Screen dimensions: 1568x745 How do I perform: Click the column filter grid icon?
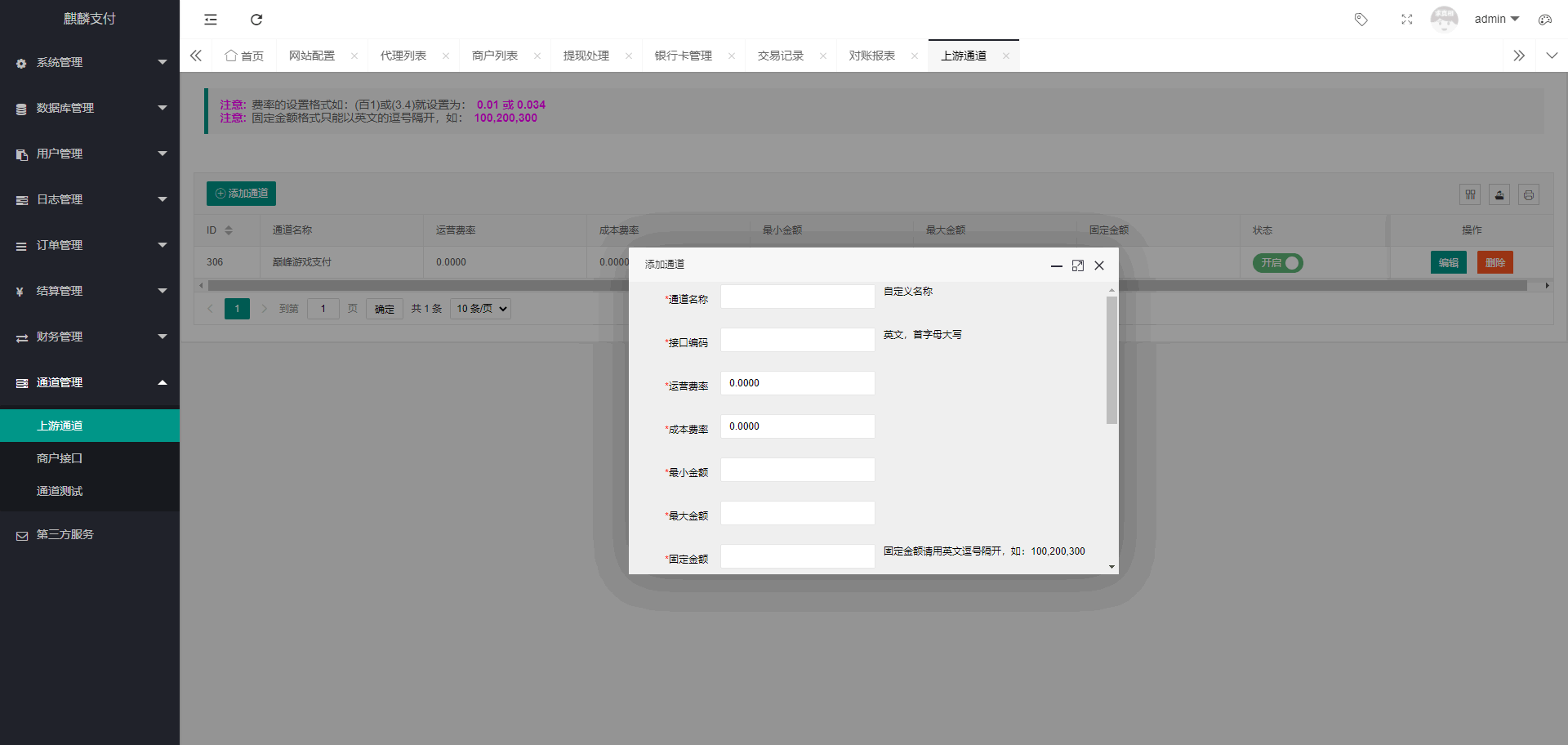[1470, 194]
